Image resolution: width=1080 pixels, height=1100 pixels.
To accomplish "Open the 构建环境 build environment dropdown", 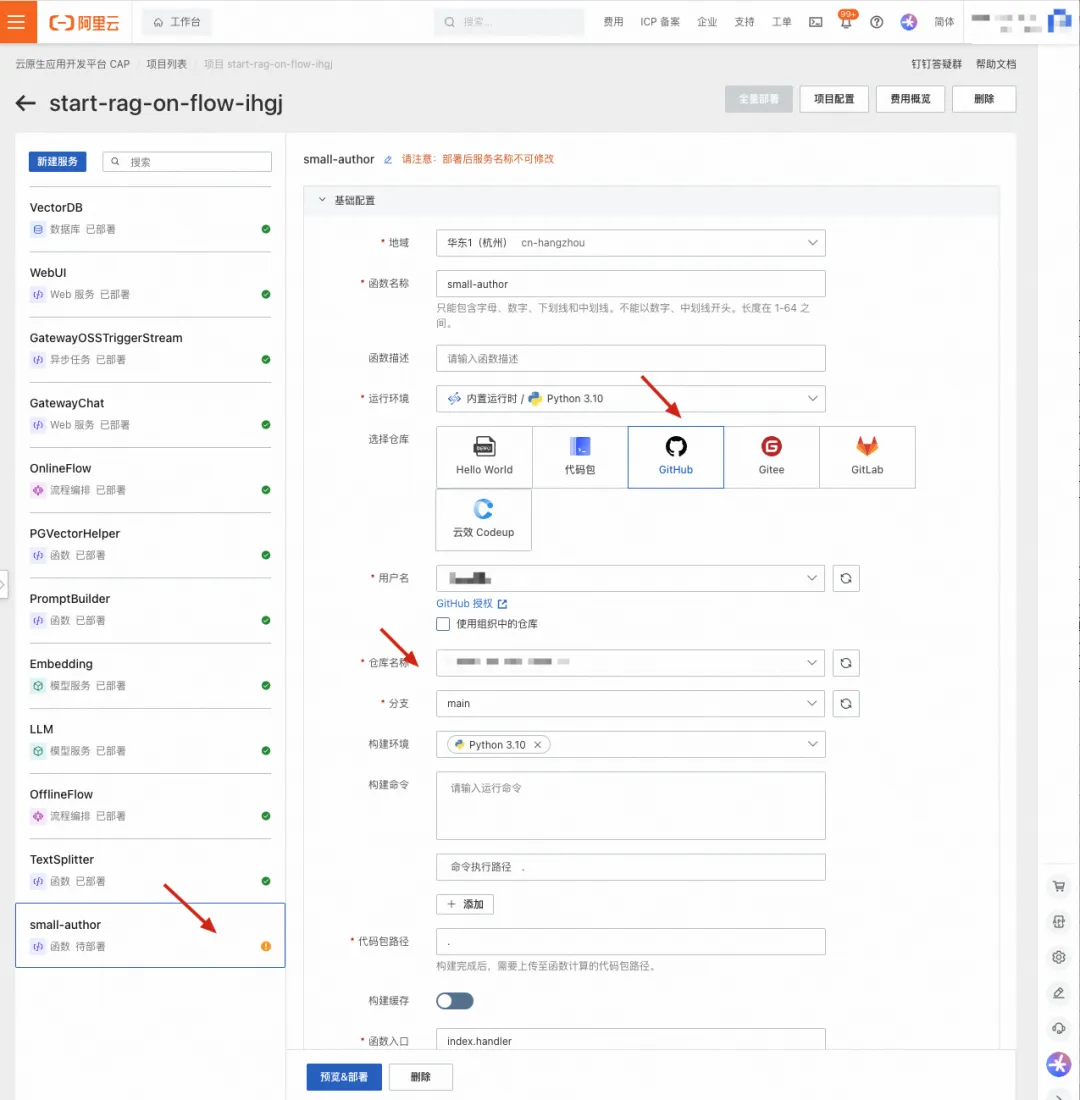I will tap(631, 744).
